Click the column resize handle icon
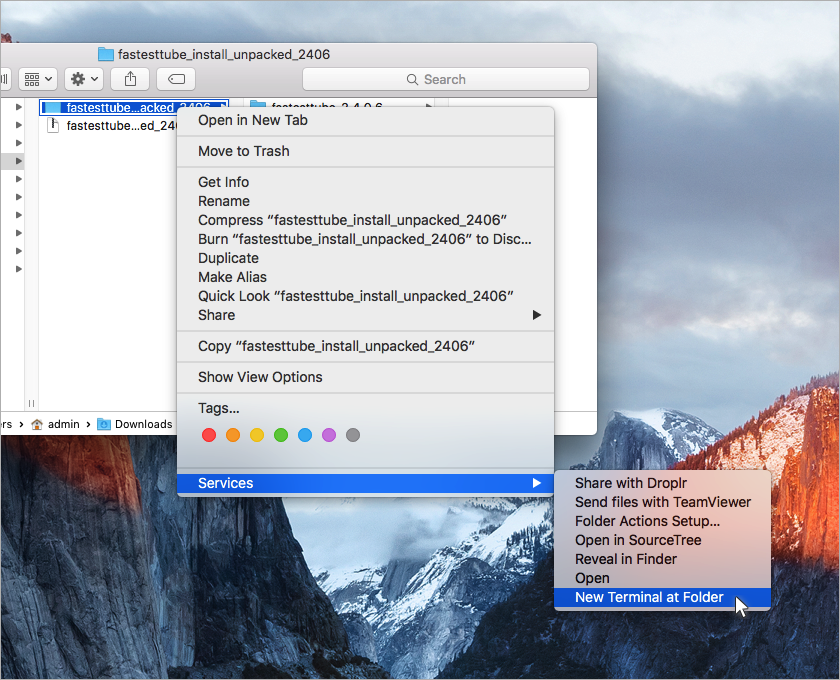 click(31, 403)
